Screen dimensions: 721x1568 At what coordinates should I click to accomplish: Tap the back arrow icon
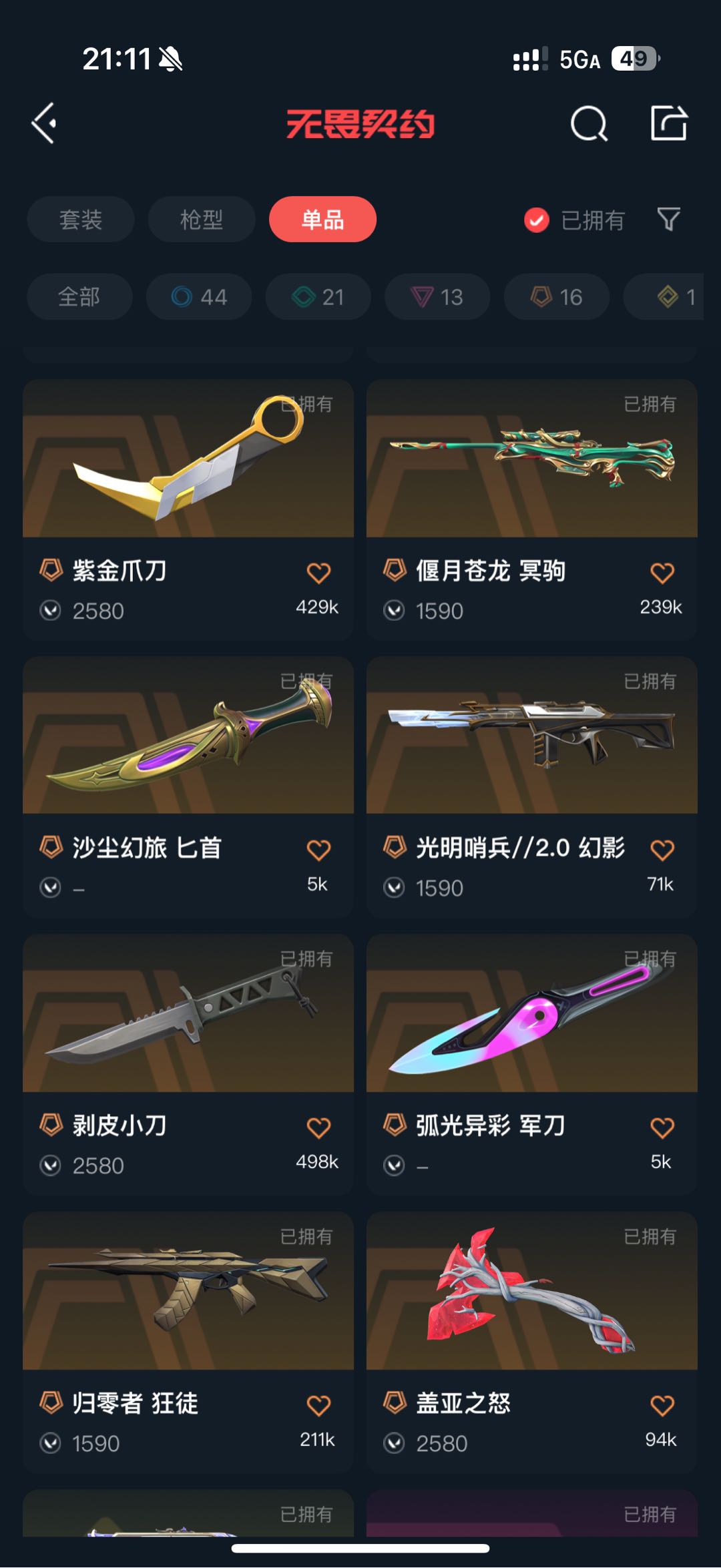tap(44, 123)
